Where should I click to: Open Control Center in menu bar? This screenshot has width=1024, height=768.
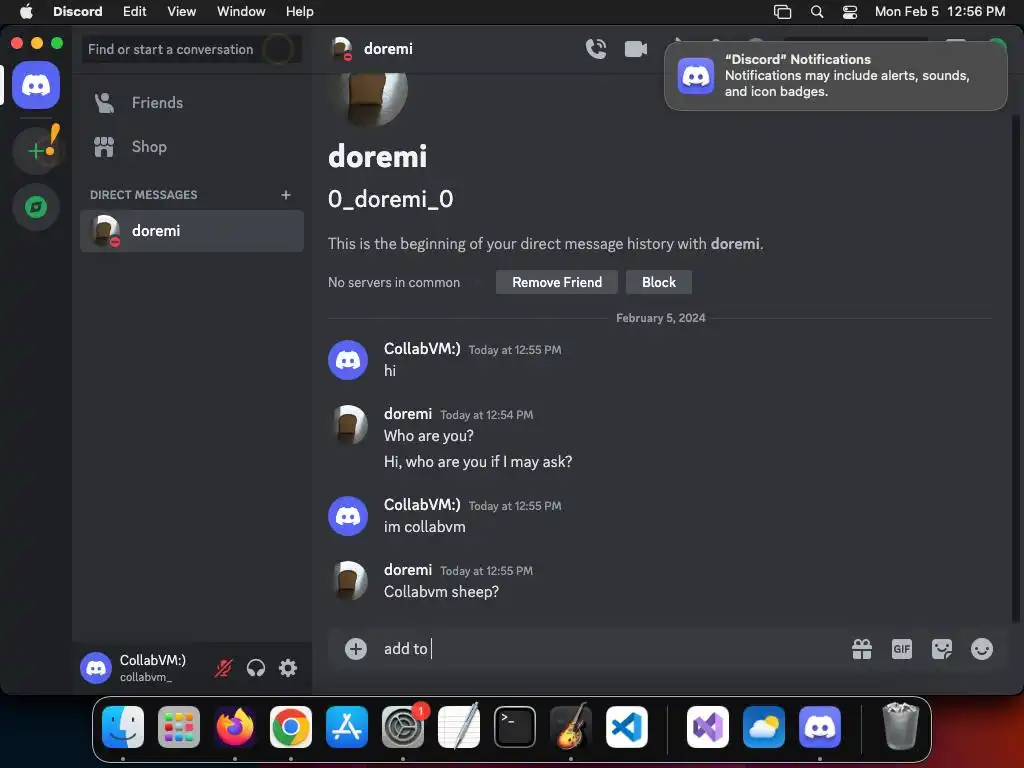[850, 12]
